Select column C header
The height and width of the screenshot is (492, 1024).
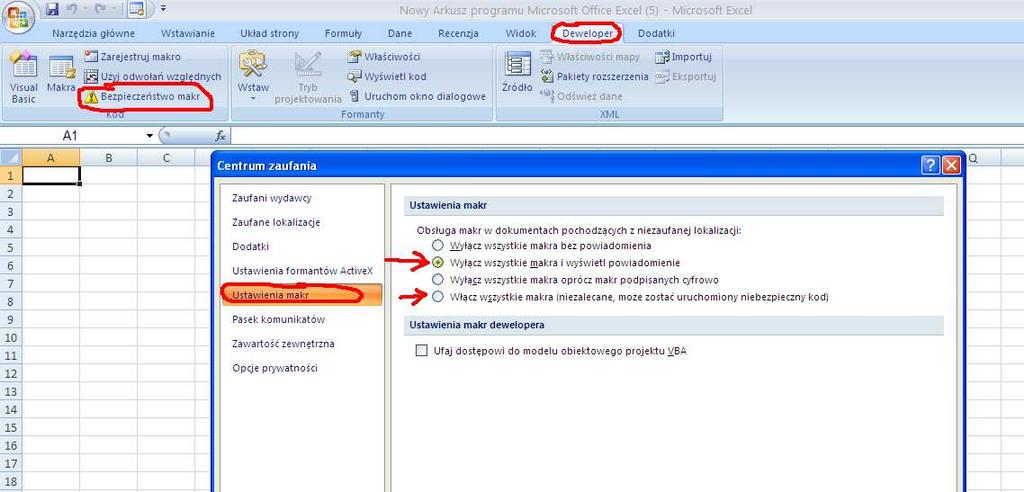point(166,158)
